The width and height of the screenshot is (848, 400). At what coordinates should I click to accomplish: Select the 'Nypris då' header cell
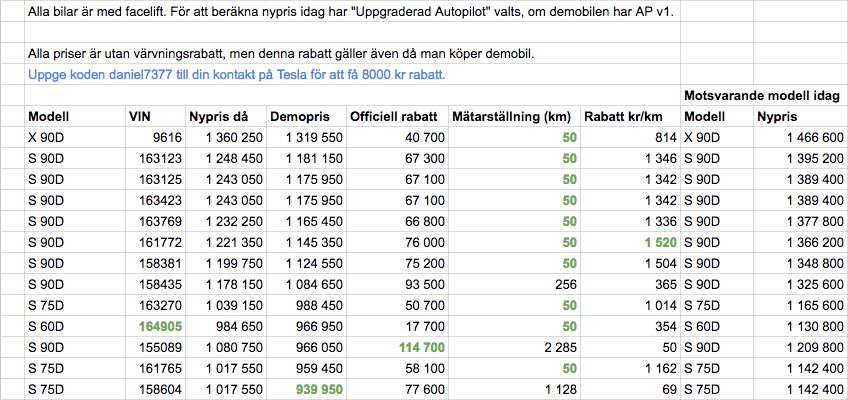(226, 117)
